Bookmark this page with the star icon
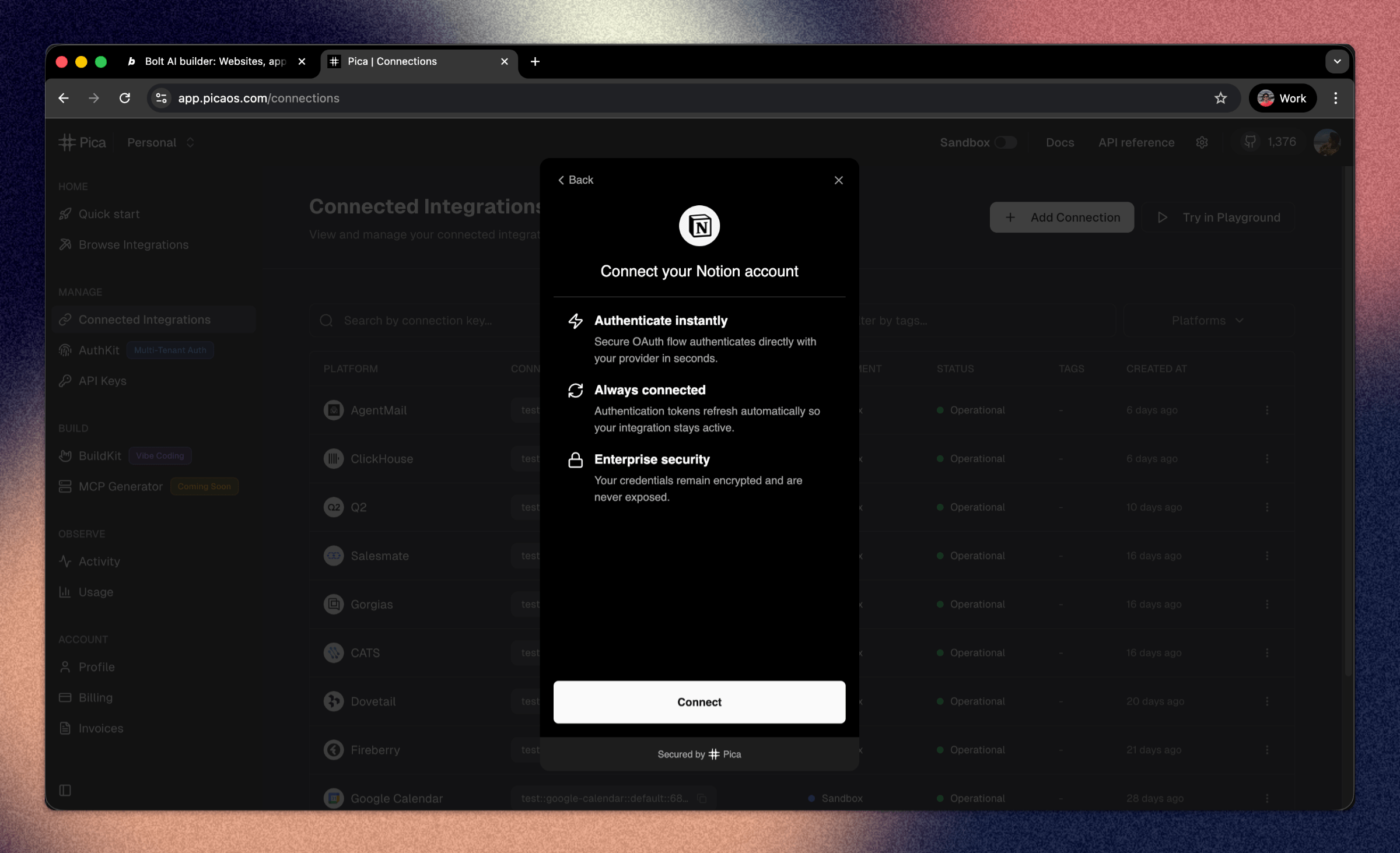Image resolution: width=1400 pixels, height=853 pixels. click(x=1220, y=98)
